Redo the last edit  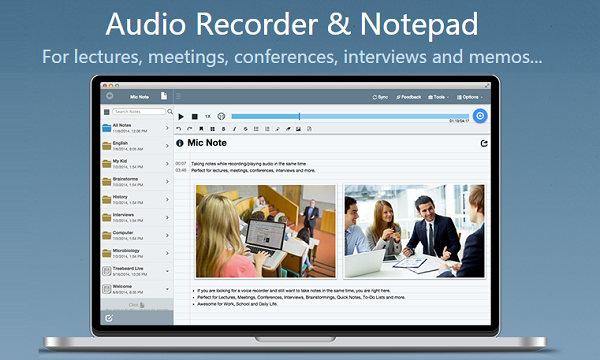pos(189,129)
